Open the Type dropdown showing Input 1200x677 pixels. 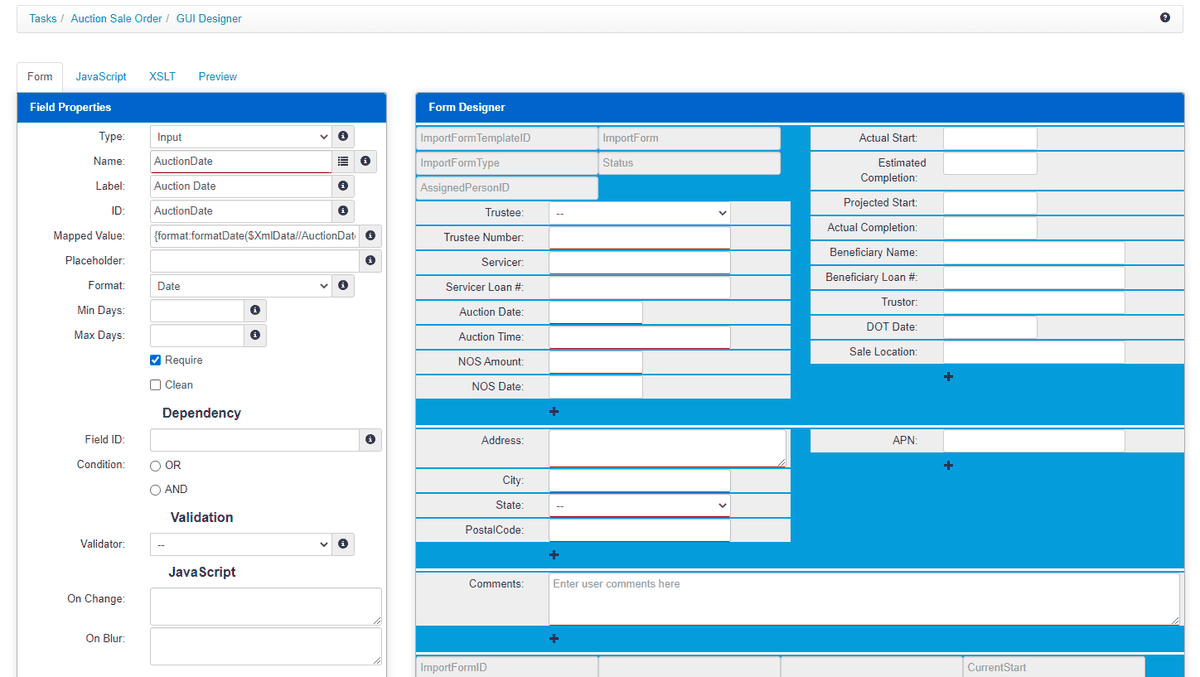[x=241, y=137]
